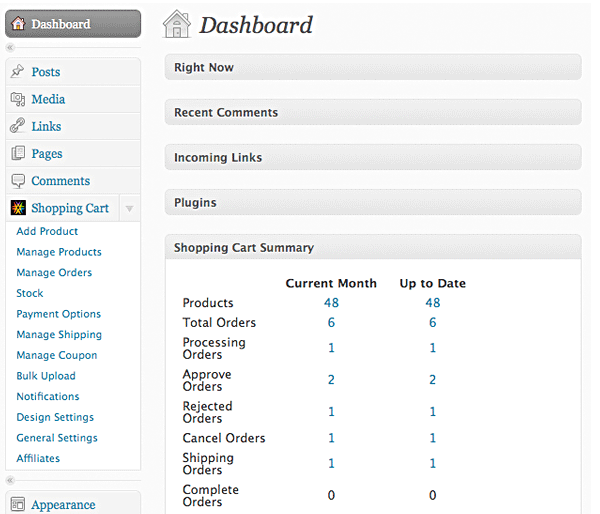Screen dimensions: 600x514
Task: Click the Up to Date column header
Action: pos(433,283)
